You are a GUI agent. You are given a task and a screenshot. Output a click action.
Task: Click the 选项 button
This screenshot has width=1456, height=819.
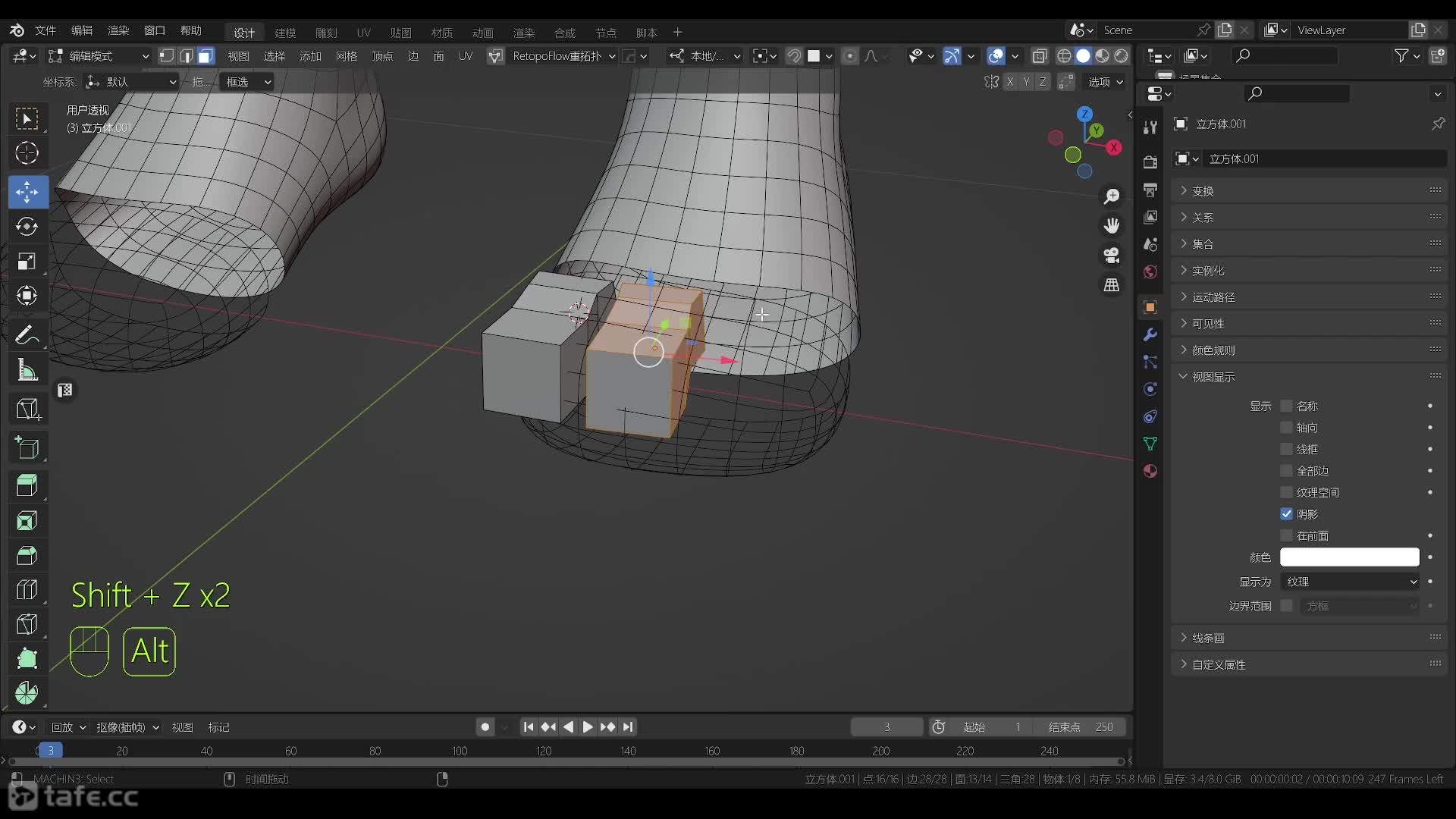(x=1106, y=82)
